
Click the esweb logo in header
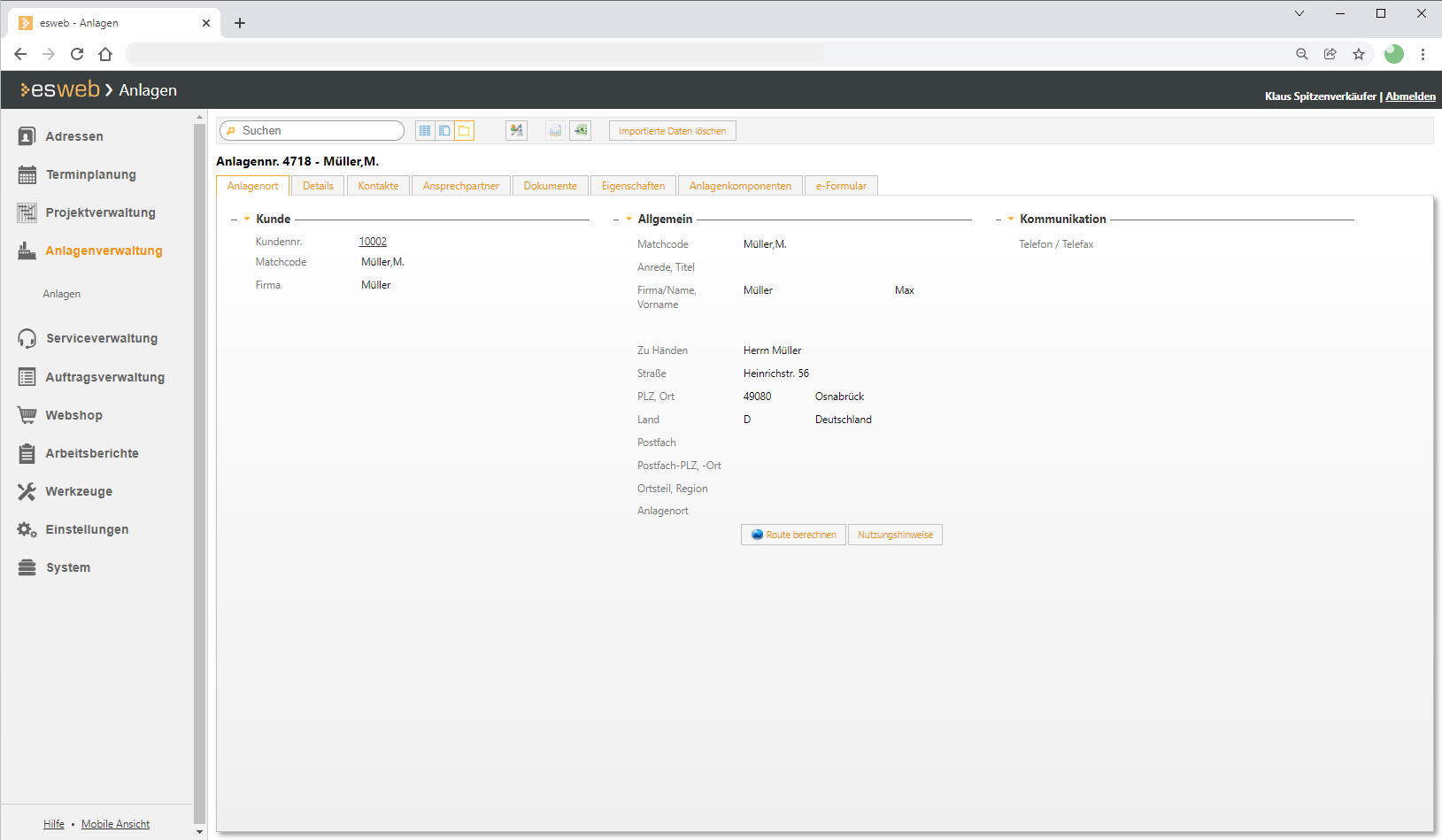pos(60,89)
